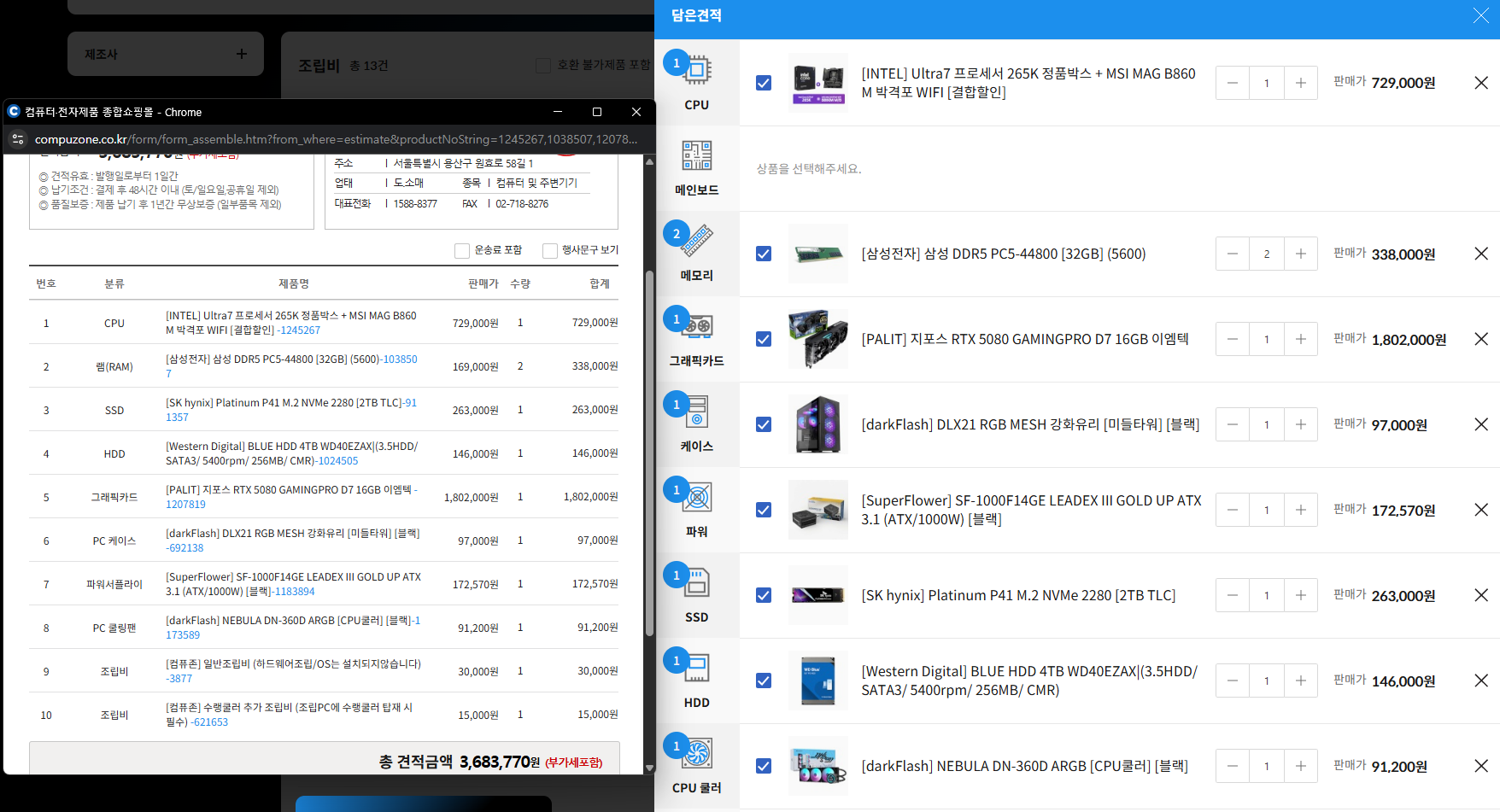Screen dimensions: 1500x812
Task: Remove the darkFlash DLX21 case item
Action: 1481,424
